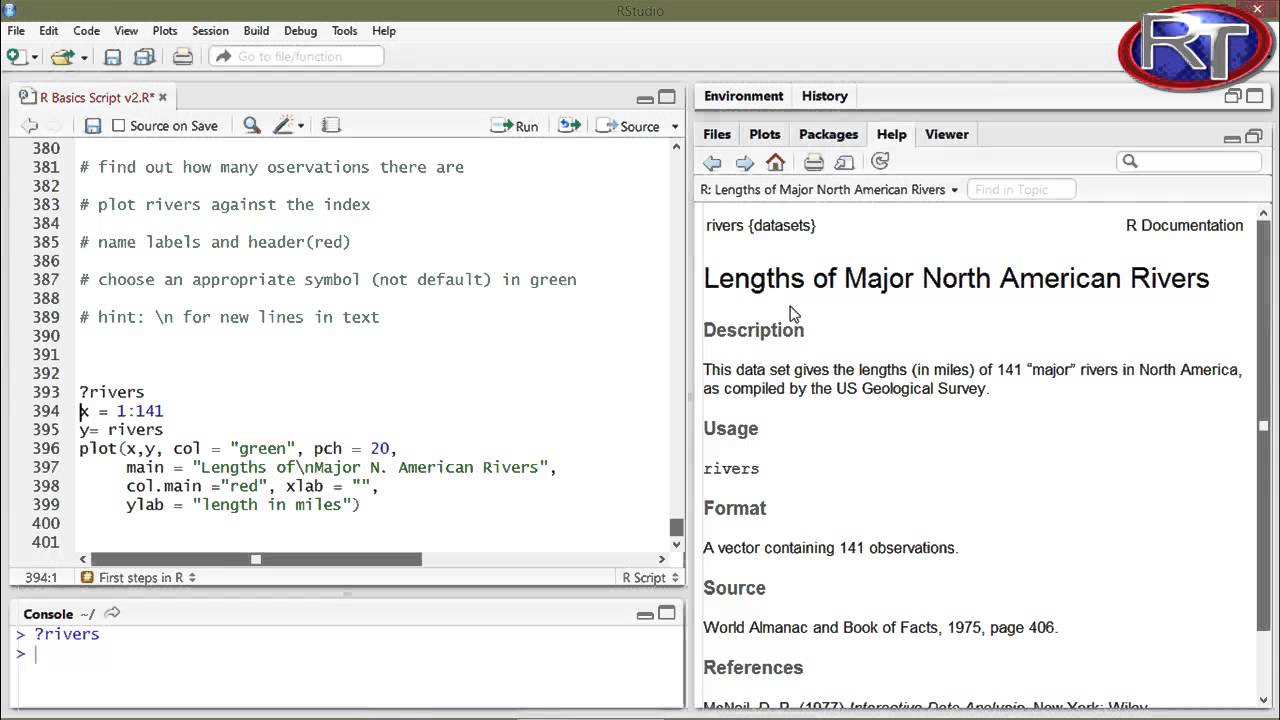Go back to previous help topic

tap(712, 162)
